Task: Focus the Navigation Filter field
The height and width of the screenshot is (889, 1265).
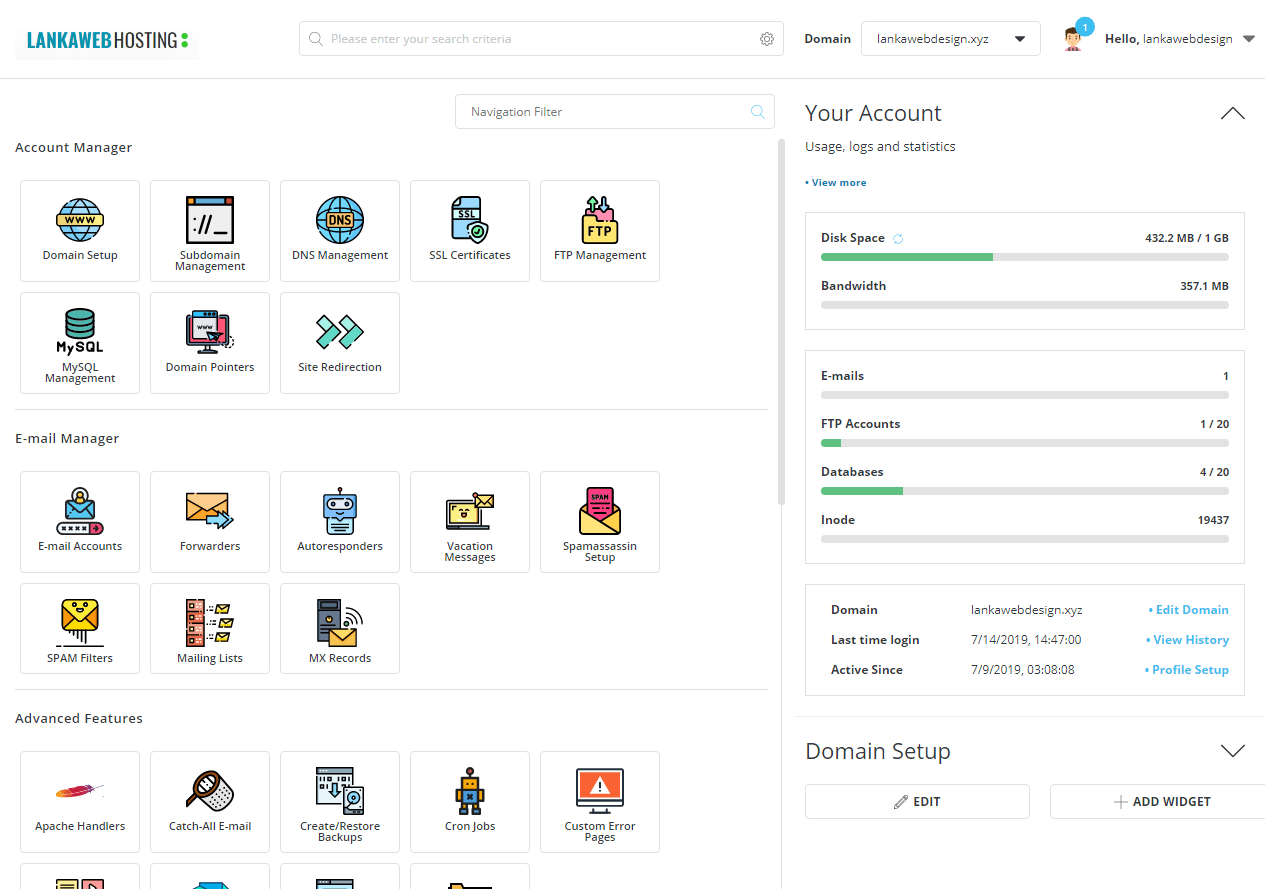Action: pyautogui.click(x=615, y=112)
